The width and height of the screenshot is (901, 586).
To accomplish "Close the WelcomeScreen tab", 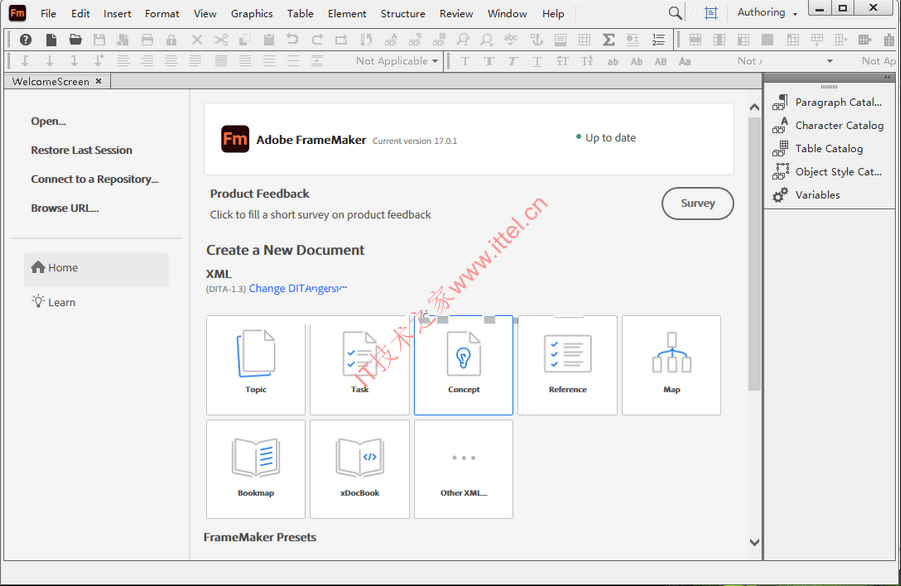I will pyautogui.click(x=99, y=81).
